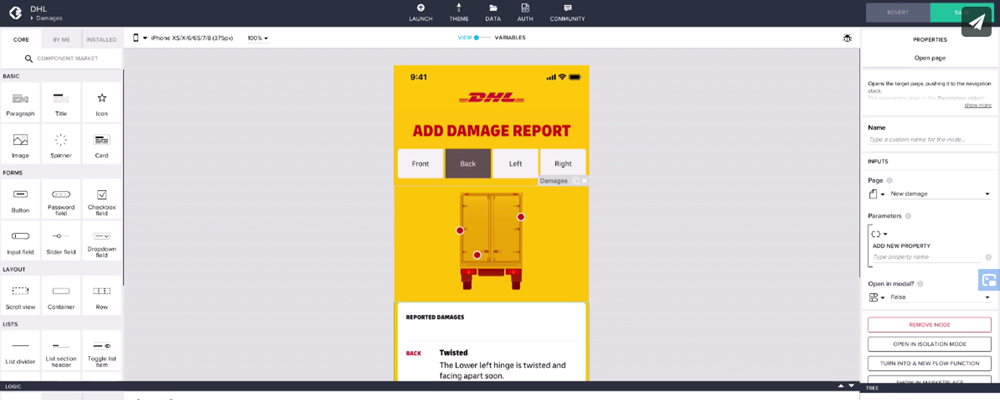This screenshot has height=400, width=1000.
Task: Open the Page binding type dropdown
Action: point(878,194)
